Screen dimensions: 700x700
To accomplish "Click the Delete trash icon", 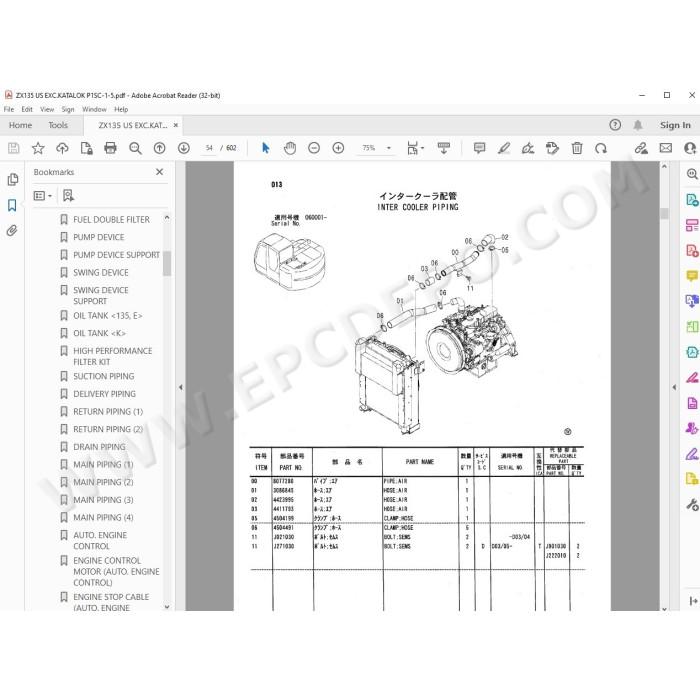I will [577, 148].
